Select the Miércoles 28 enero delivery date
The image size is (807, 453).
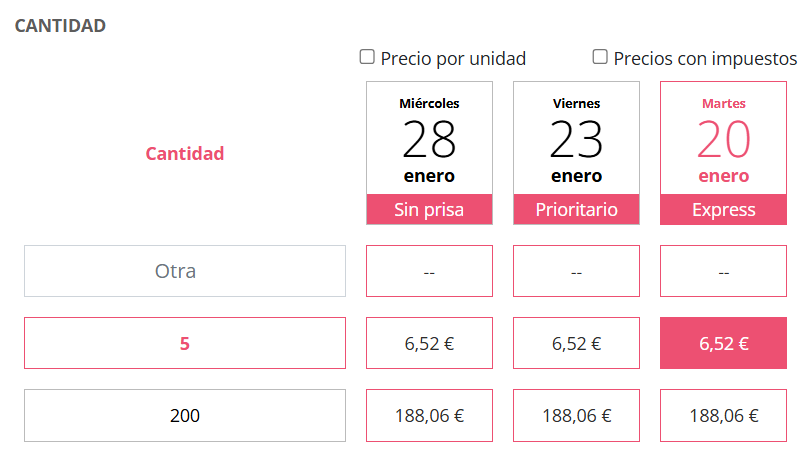coord(429,138)
